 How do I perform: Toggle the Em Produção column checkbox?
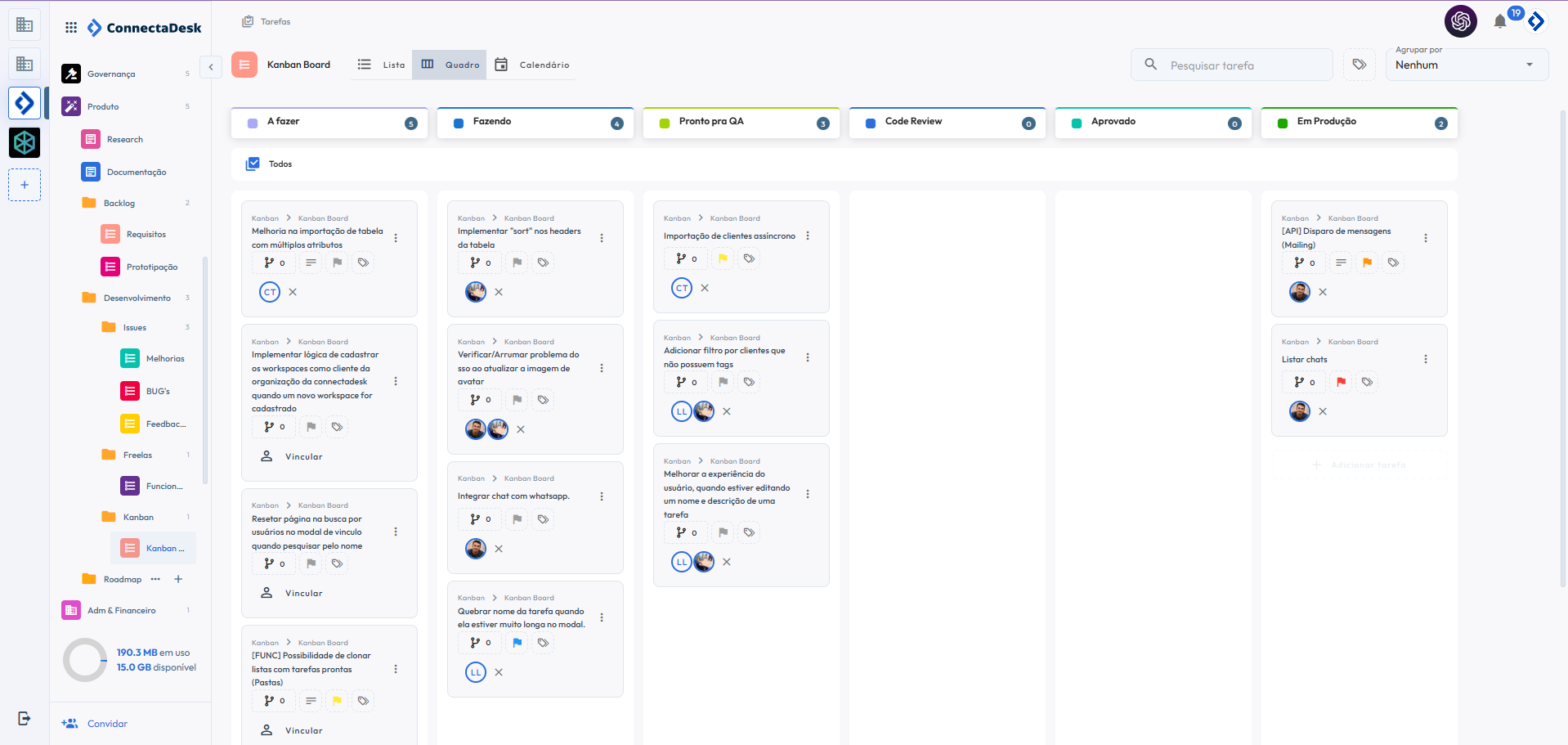point(1282,123)
